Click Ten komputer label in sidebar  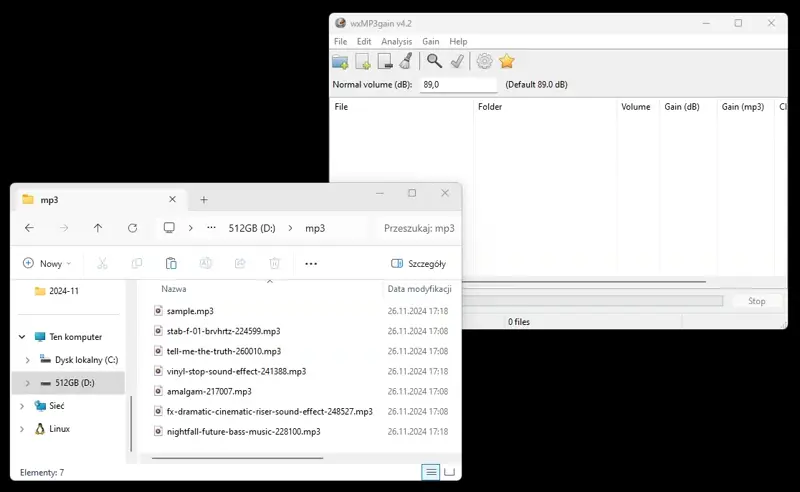tap(76, 337)
